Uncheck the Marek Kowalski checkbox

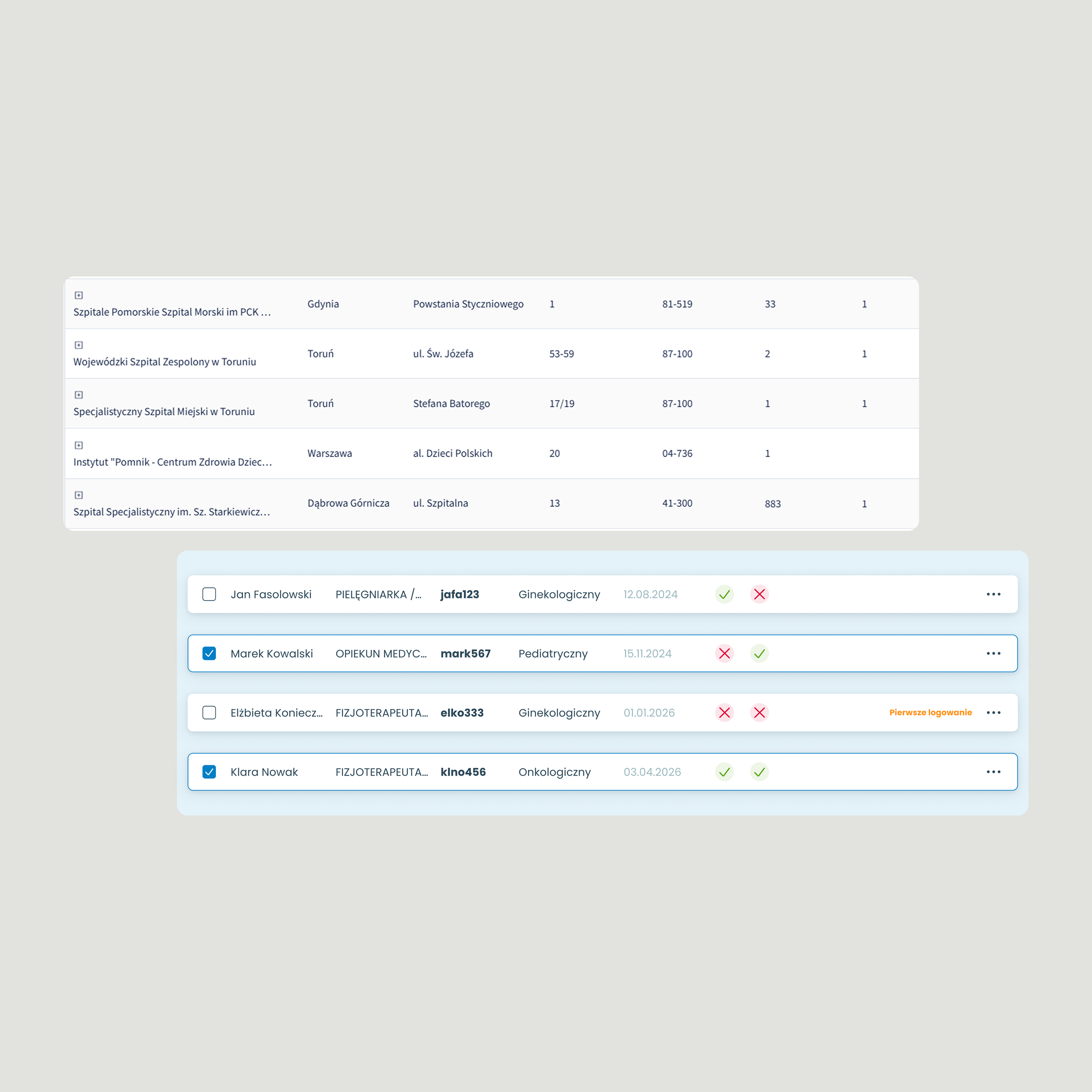click(209, 653)
